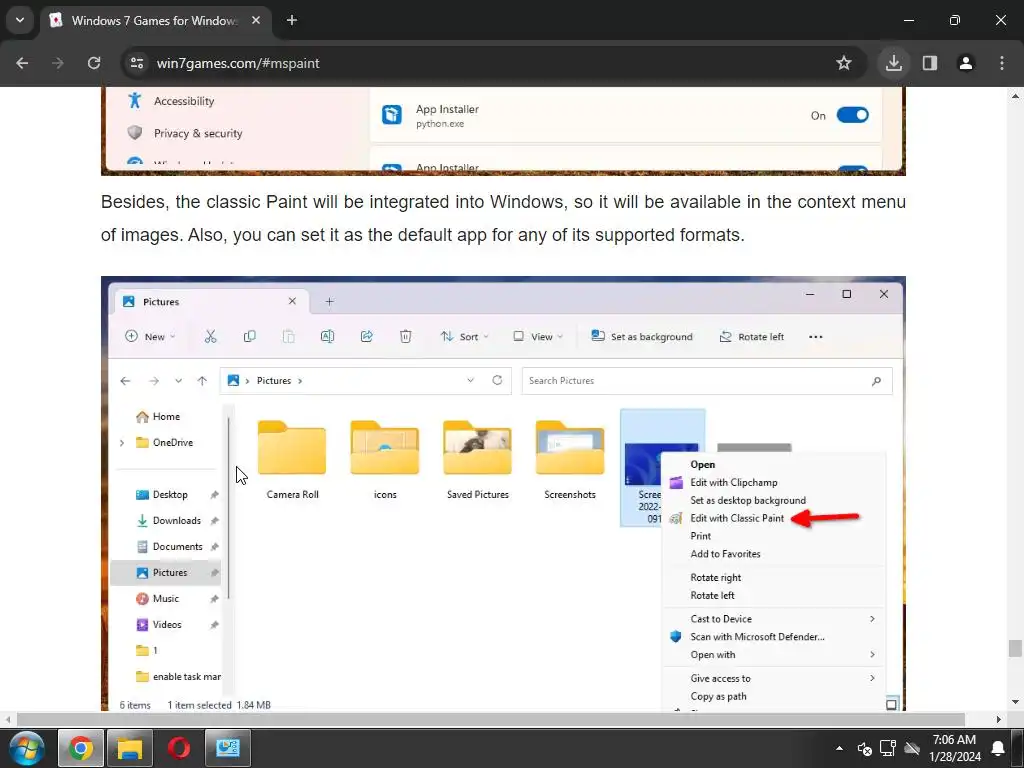Viewport: 1024px width, 768px height.
Task: Open the icons folder
Action: tap(385, 460)
